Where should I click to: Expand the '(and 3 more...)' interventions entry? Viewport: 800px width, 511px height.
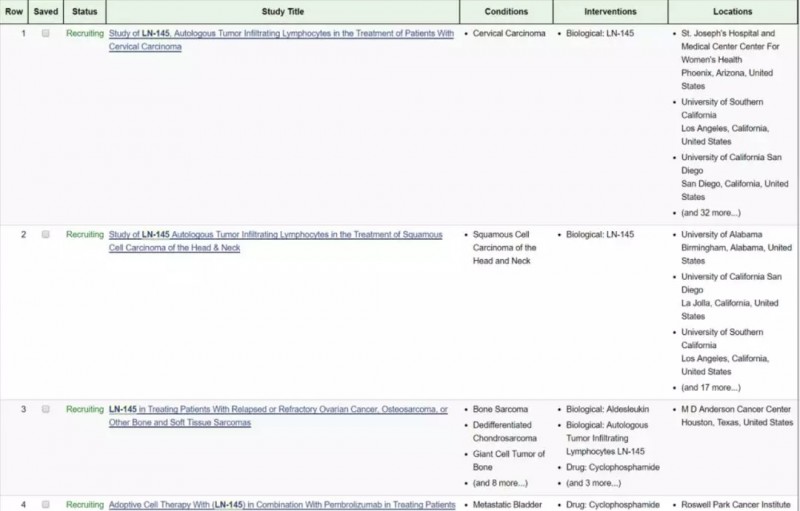593,483
